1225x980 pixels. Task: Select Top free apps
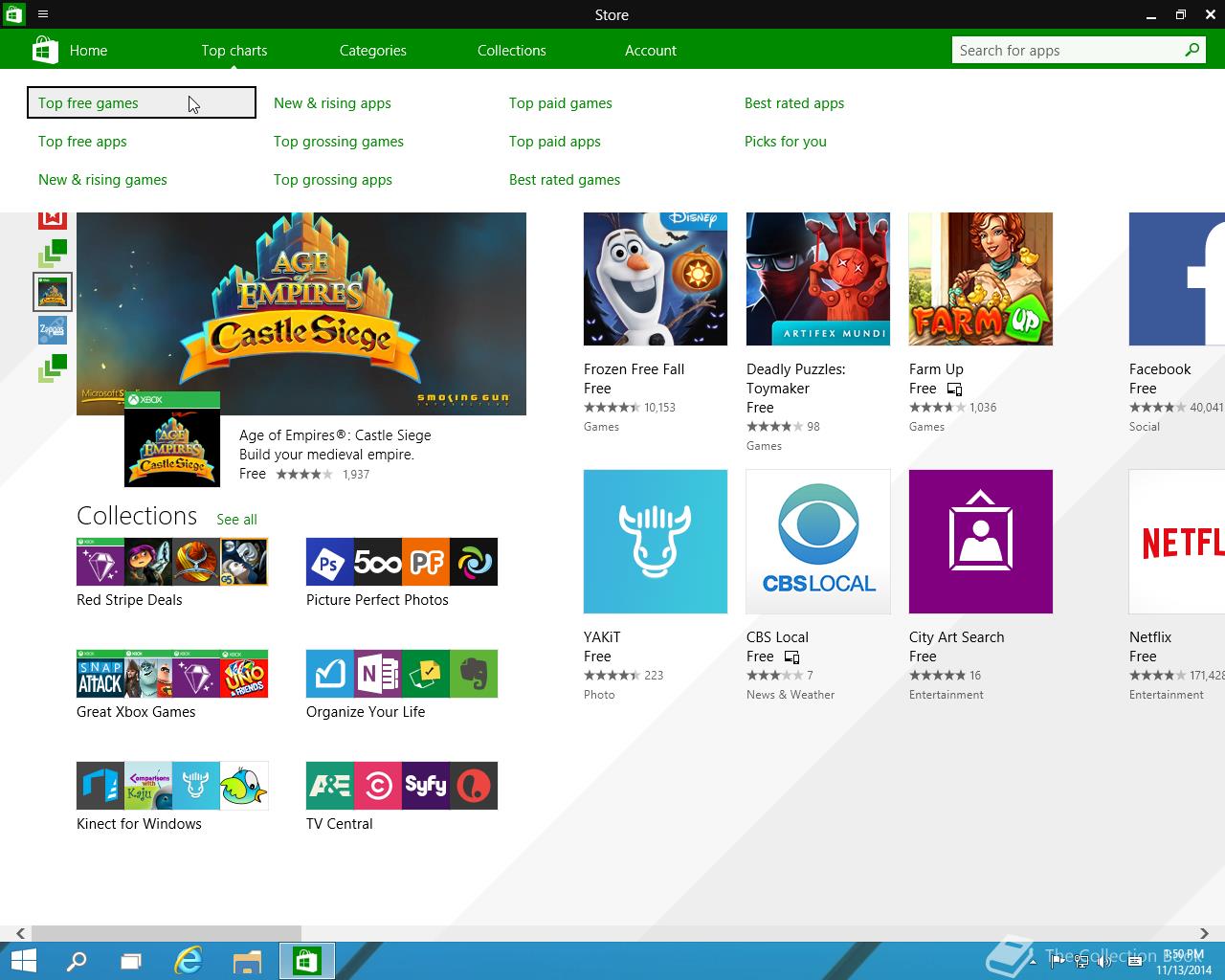[x=82, y=142]
